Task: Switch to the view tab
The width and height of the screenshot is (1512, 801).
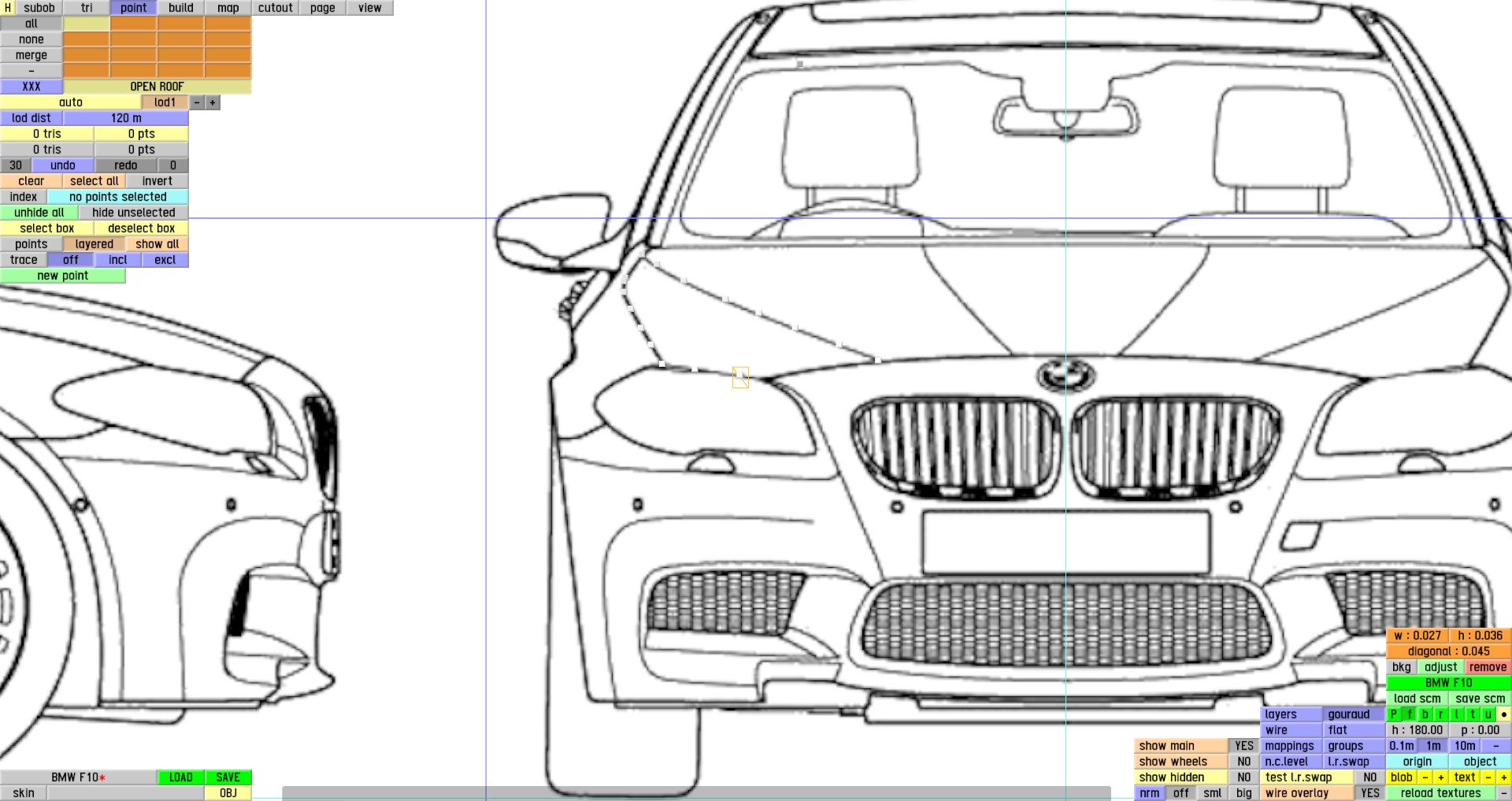Action: coord(370,8)
